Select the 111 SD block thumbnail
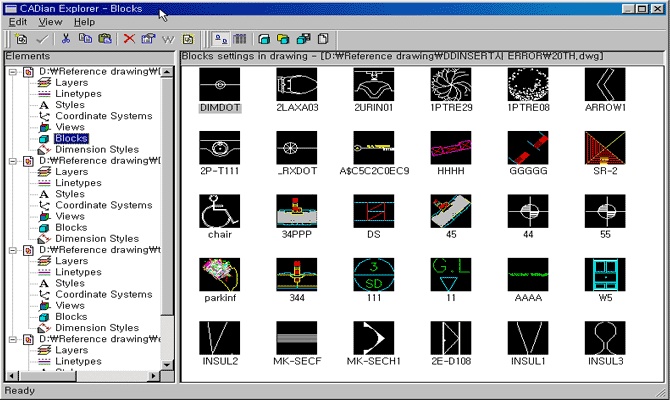The height and width of the screenshot is (400, 670). click(374, 275)
